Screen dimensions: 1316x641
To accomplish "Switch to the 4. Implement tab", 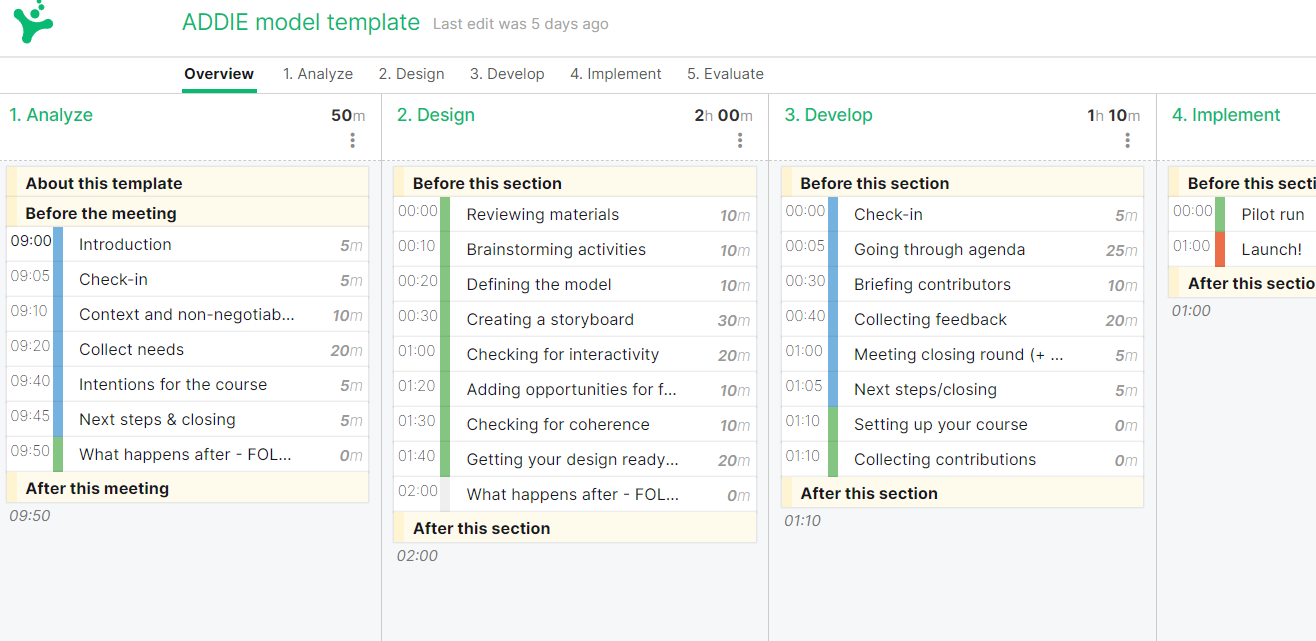I will pyautogui.click(x=615, y=73).
